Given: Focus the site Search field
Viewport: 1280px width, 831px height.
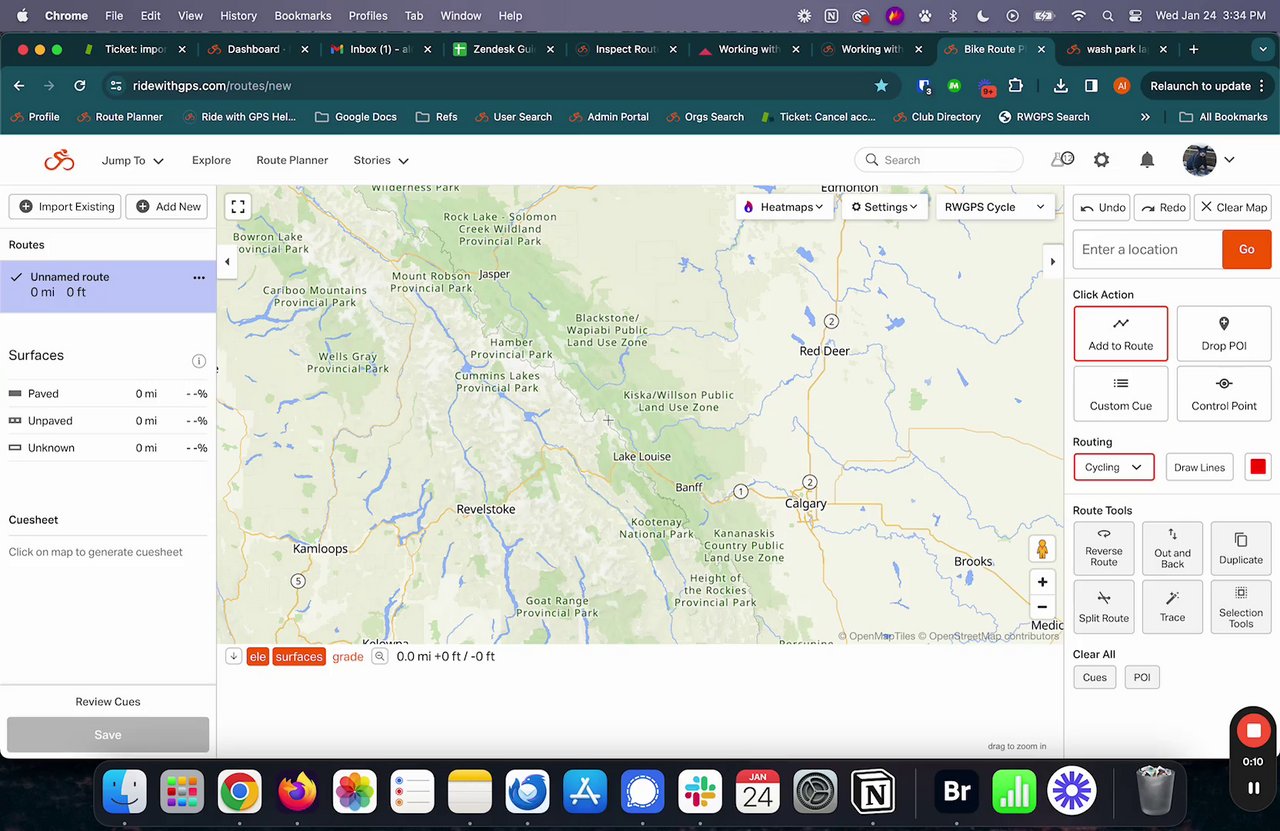Looking at the screenshot, I should click(939, 160).
